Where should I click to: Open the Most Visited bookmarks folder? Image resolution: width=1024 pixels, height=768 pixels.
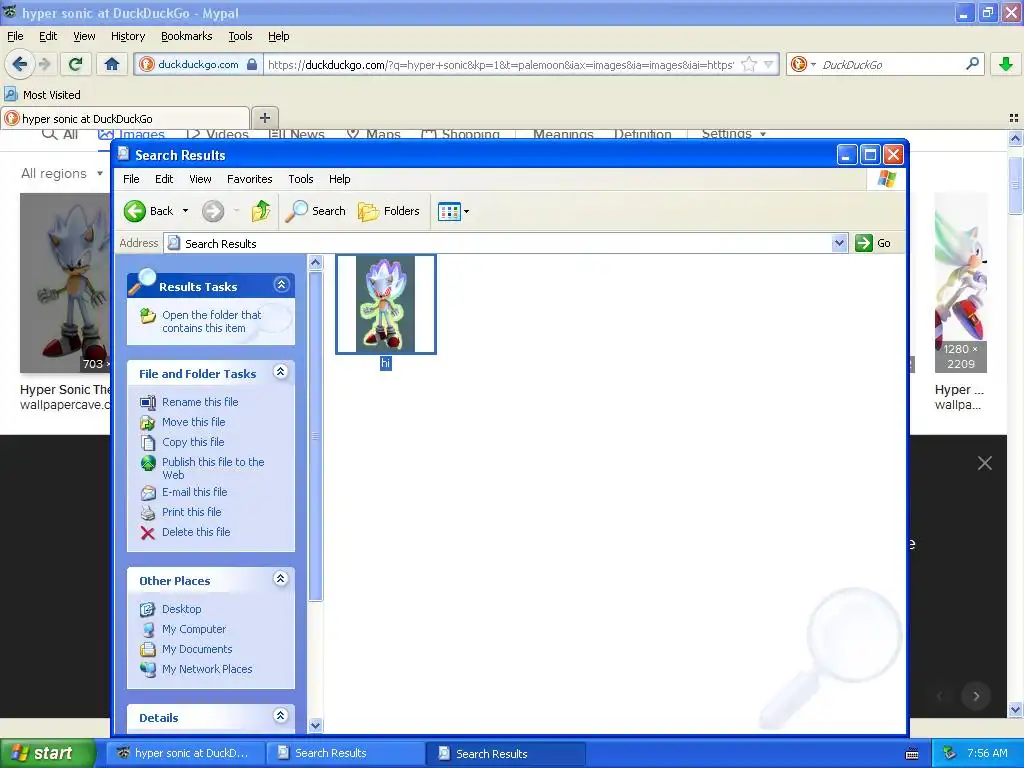(x=43, y=95)
